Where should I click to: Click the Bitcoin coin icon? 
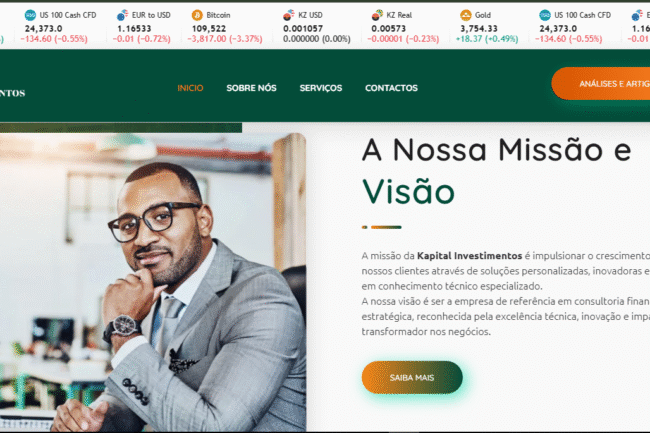click(x=197, y=15)
